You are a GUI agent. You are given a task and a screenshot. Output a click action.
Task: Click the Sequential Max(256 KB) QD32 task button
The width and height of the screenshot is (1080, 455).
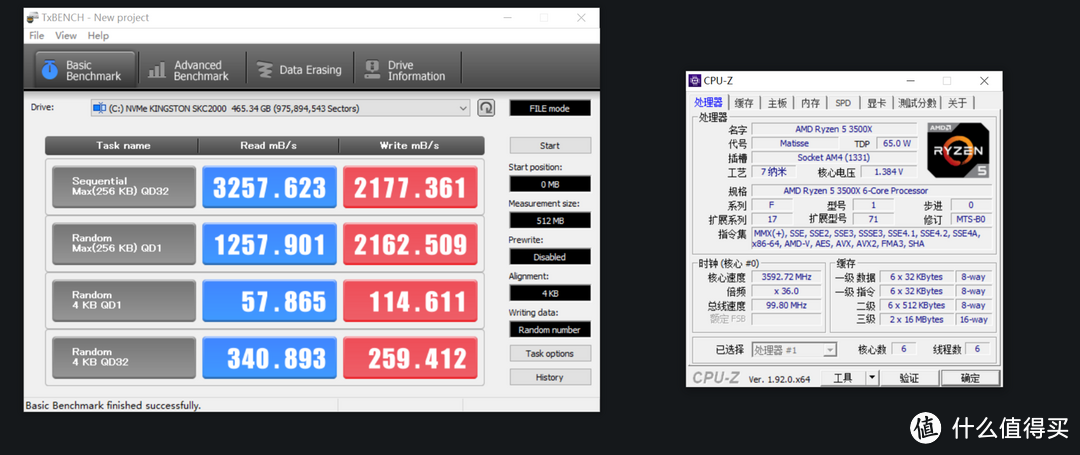point(124,187)
